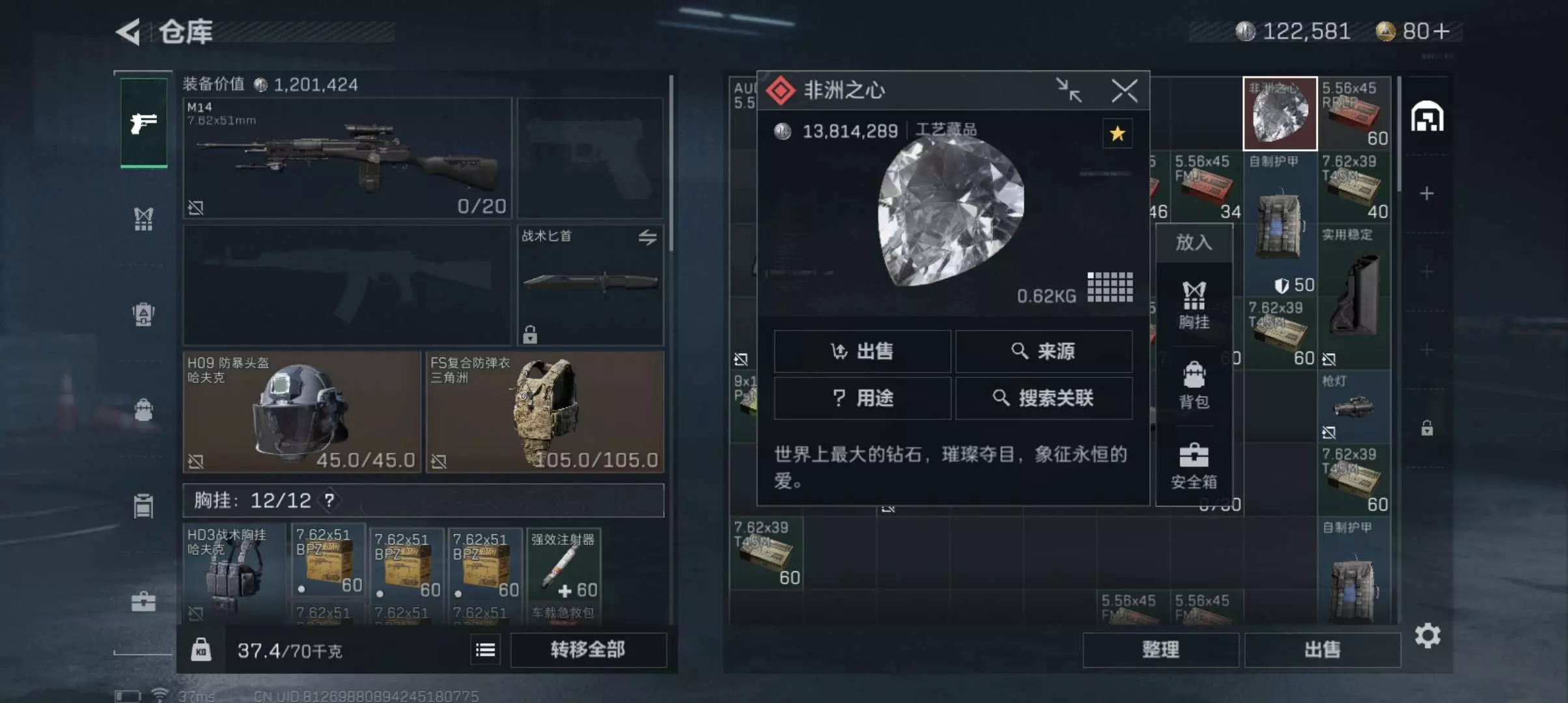Toggle the KG weight lock icon
The image size is (1568, 703).
(x=201, y=650)
